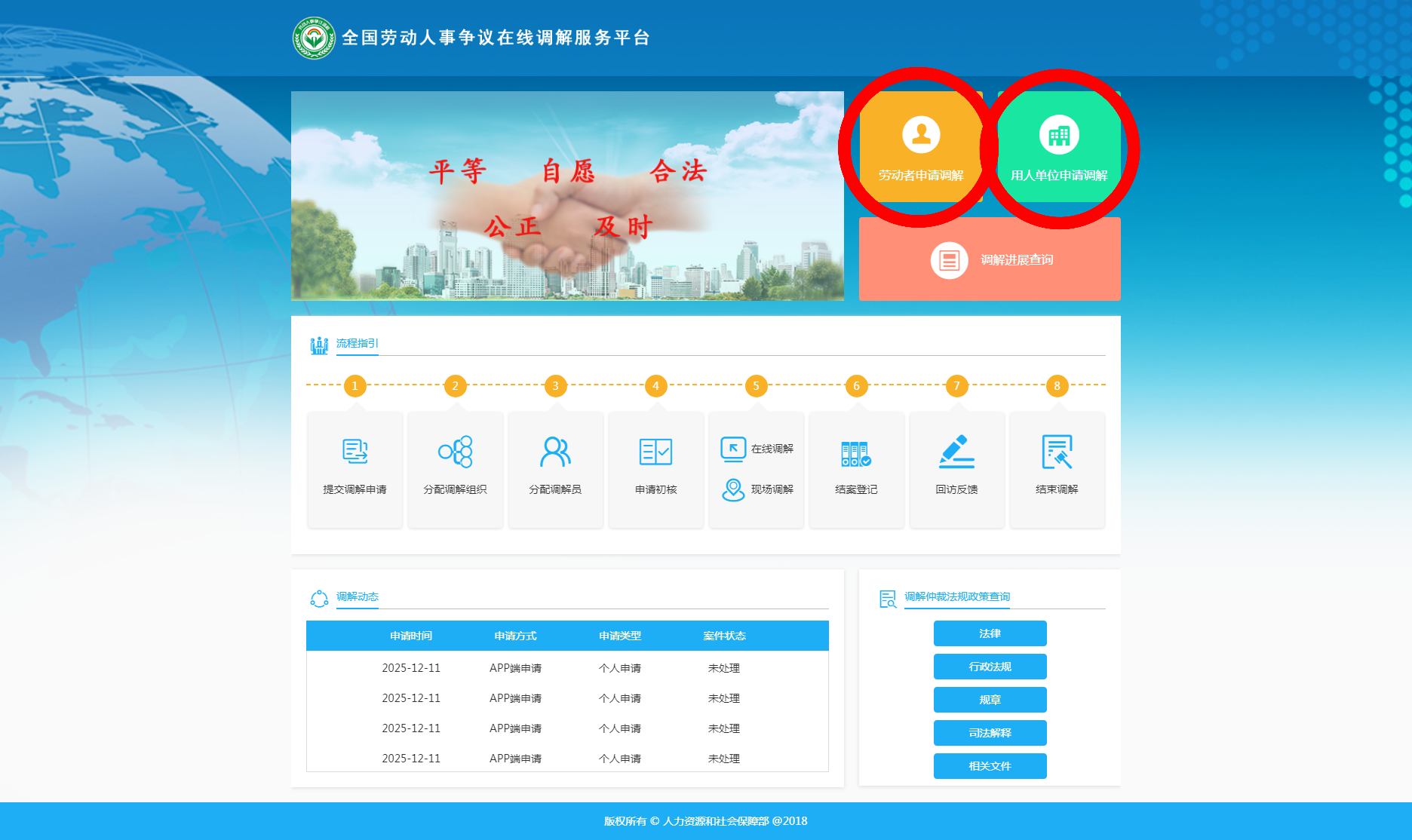Click the 调解进展查询 progress query button
This screenshot has width=1412, height=840.
tap(990, 259)
